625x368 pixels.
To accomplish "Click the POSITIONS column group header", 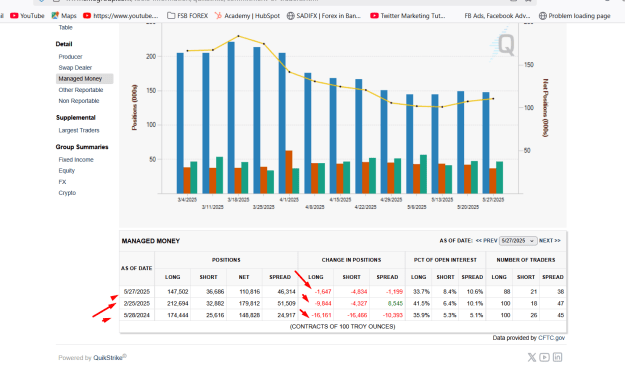I will [x=226, y=260].
